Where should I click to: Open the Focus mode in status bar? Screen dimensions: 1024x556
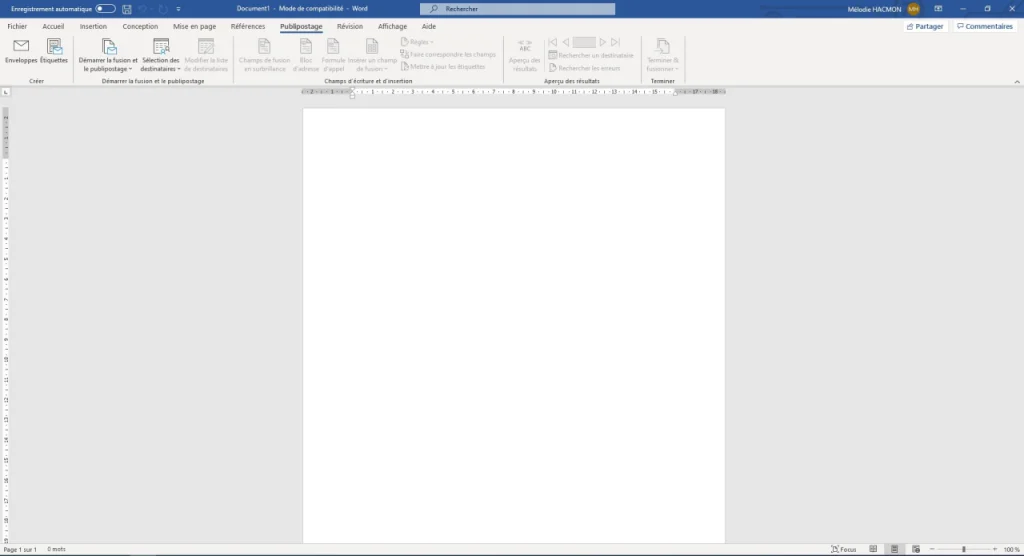pyautogui.click(x=844, y=549)
